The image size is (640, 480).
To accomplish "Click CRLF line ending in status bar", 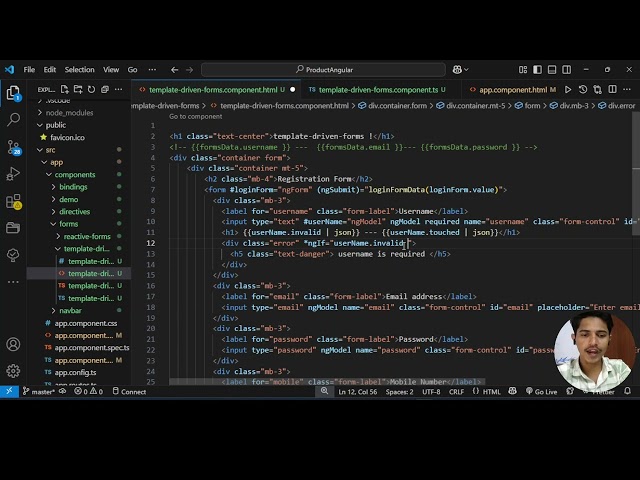I will coord(456,392).
